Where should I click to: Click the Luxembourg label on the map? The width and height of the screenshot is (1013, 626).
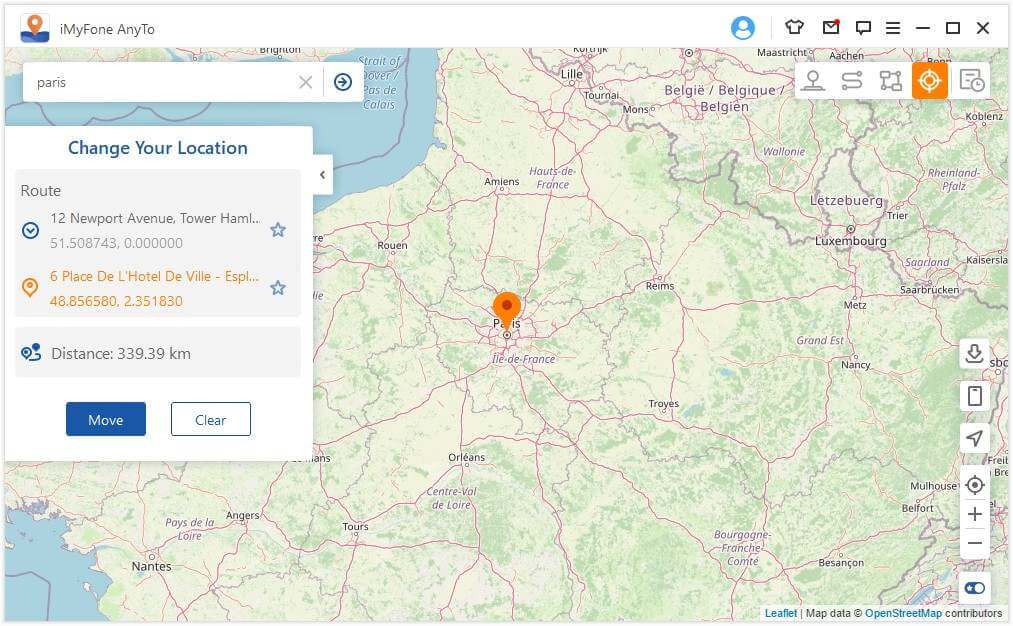click(851, 241)
